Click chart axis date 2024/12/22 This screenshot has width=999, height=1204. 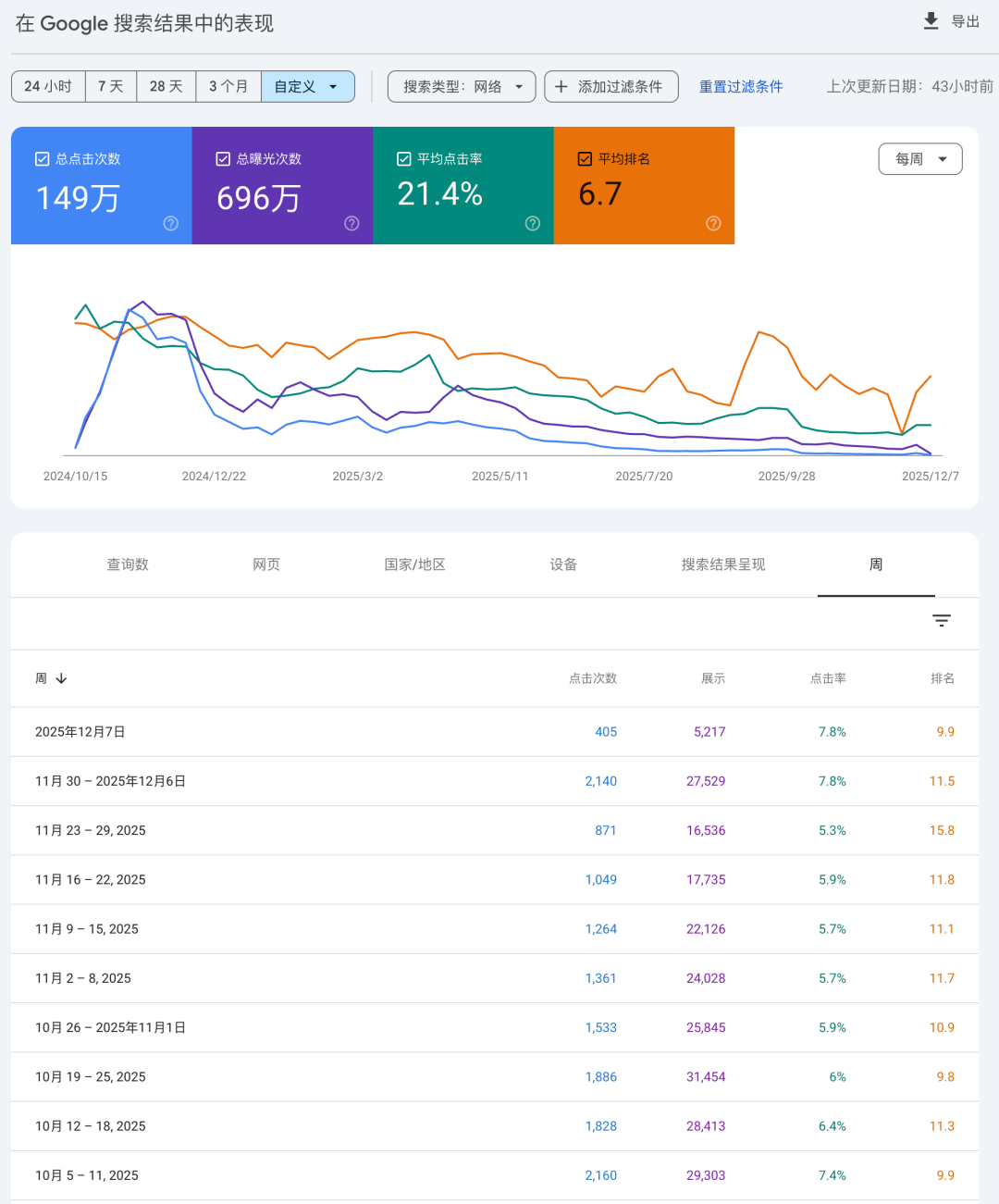(x=214, y=477)
